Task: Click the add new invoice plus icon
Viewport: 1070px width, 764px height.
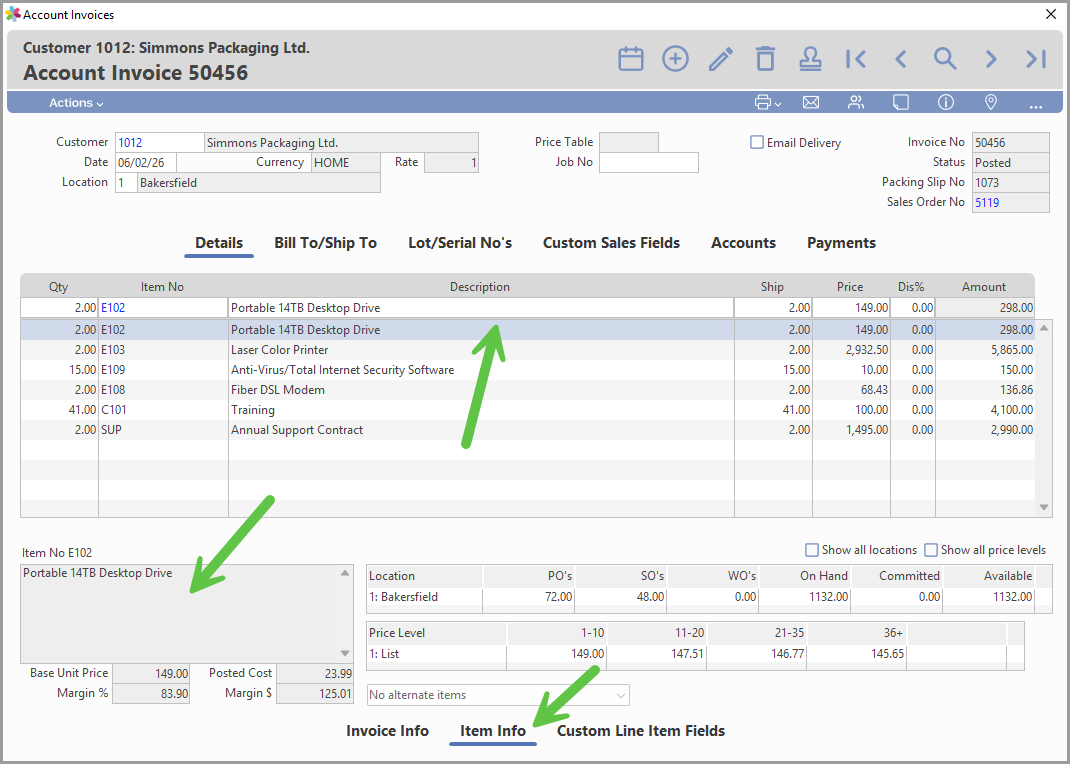Action: 675,59
